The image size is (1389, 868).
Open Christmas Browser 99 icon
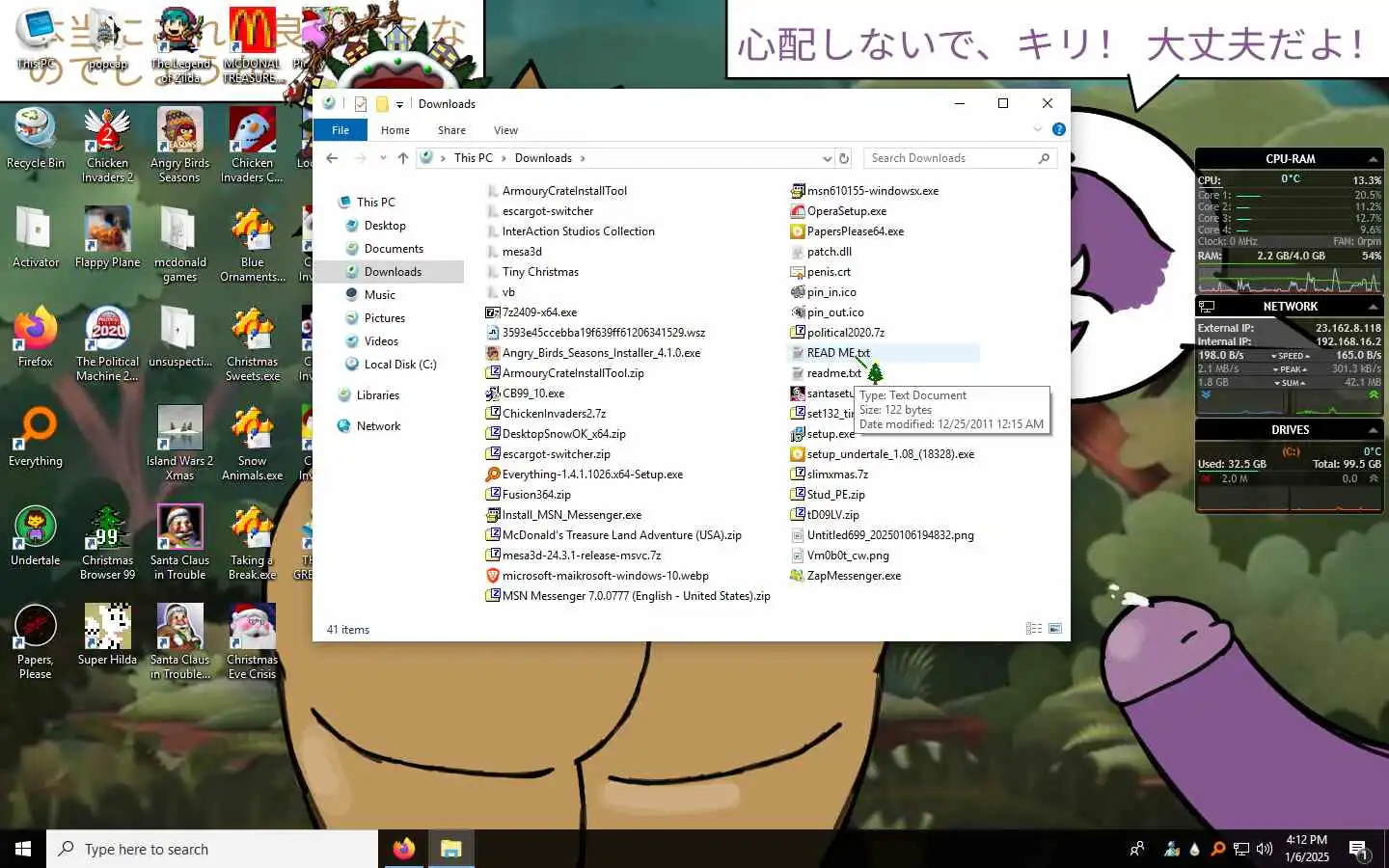pos(107,542)
